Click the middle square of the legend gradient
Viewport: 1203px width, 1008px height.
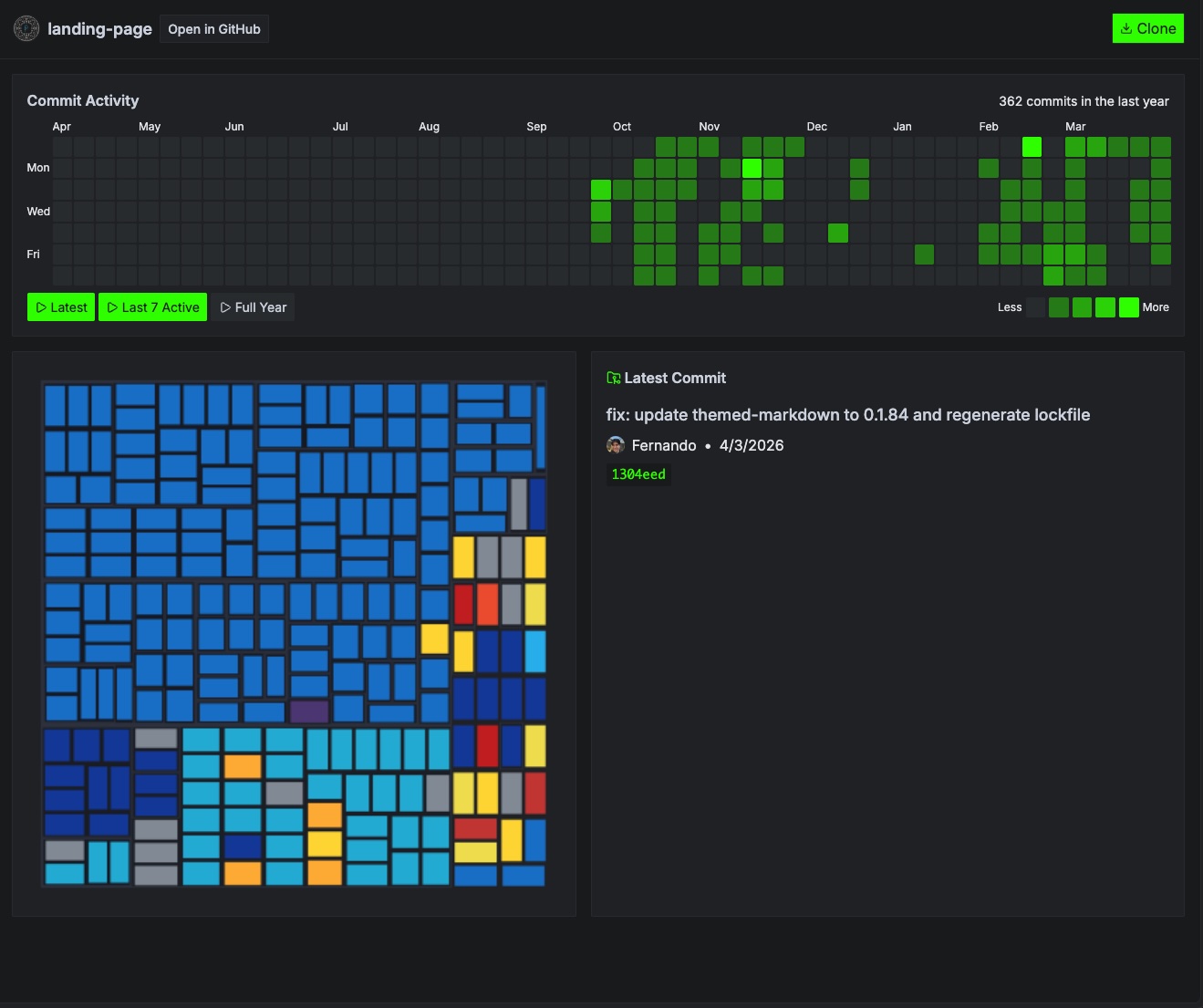[1082, 307]
